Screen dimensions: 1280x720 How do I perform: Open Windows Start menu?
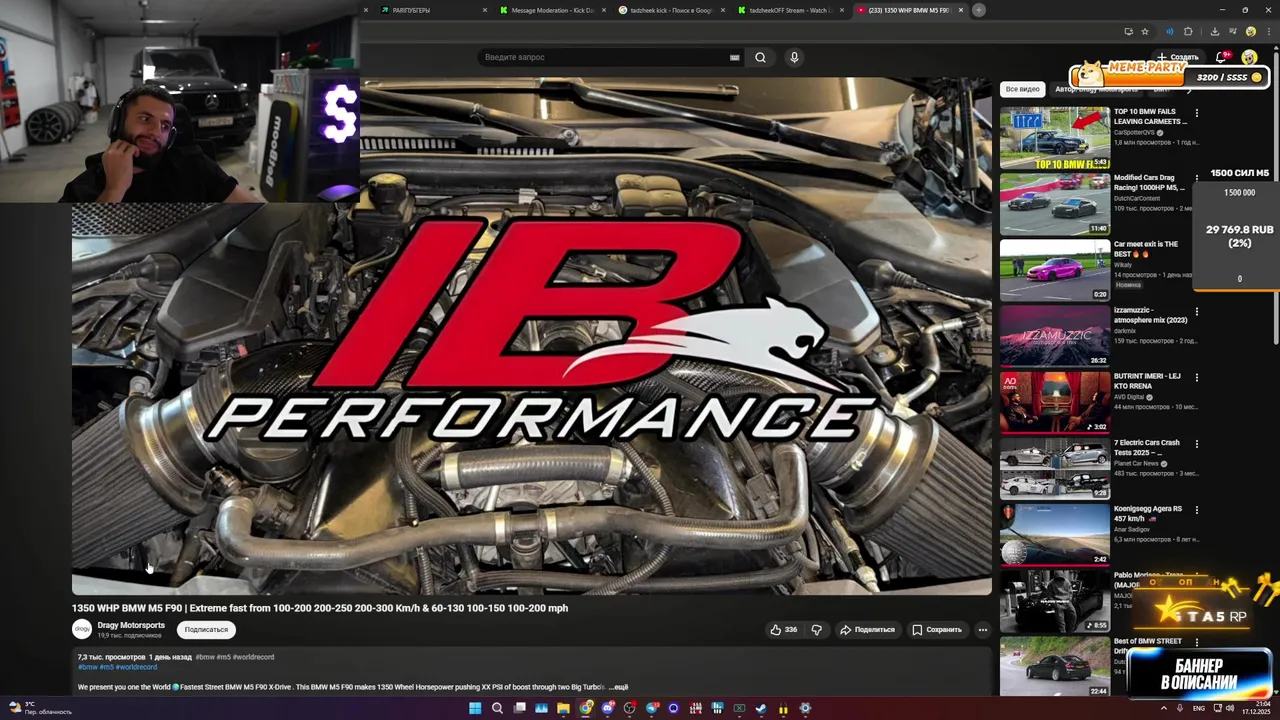(x=475, y=708)
